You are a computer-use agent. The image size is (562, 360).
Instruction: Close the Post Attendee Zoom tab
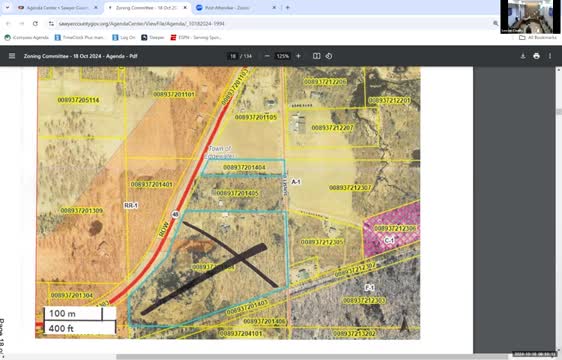click(x=274, y=8)
